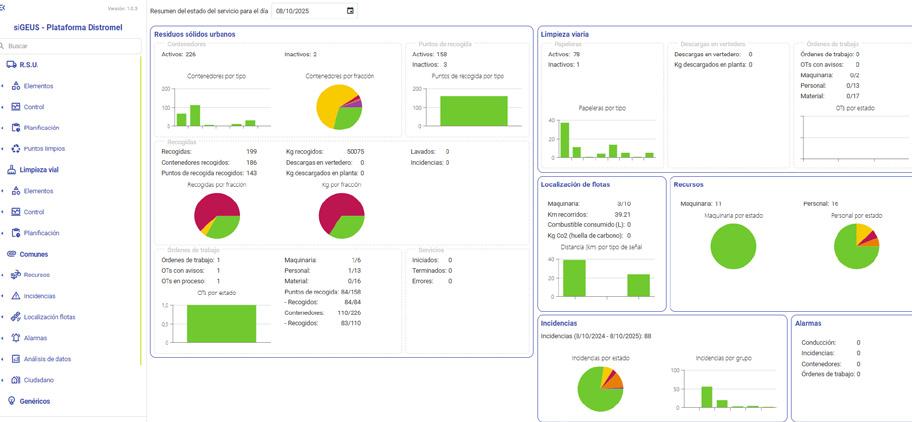Viewport: 912px width, 422px height.
Task: Expand Limpieza vial Control using its arrow
Action: [x=2, y=212]
